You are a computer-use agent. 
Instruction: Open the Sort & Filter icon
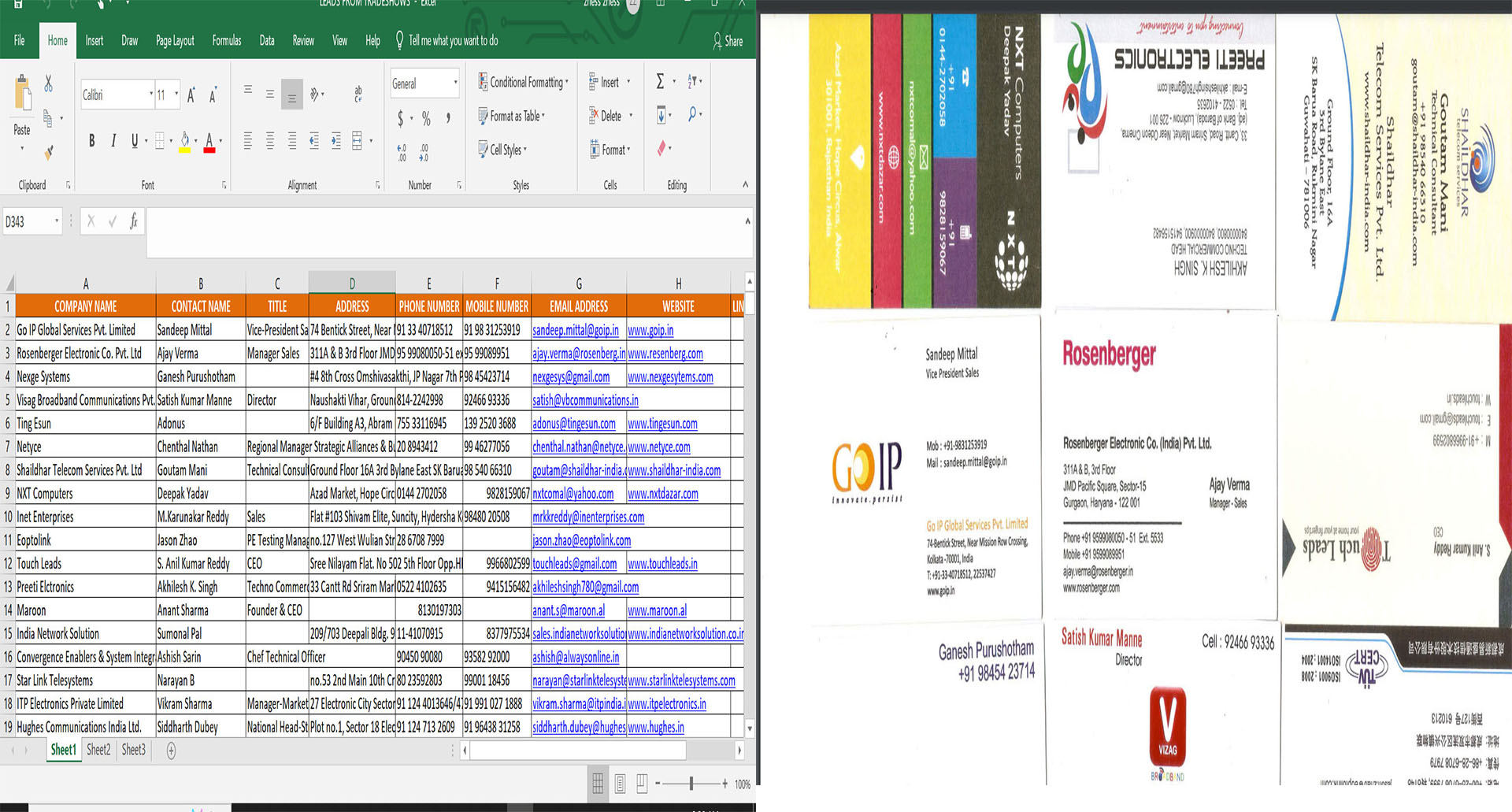click(x=692, y=81)
